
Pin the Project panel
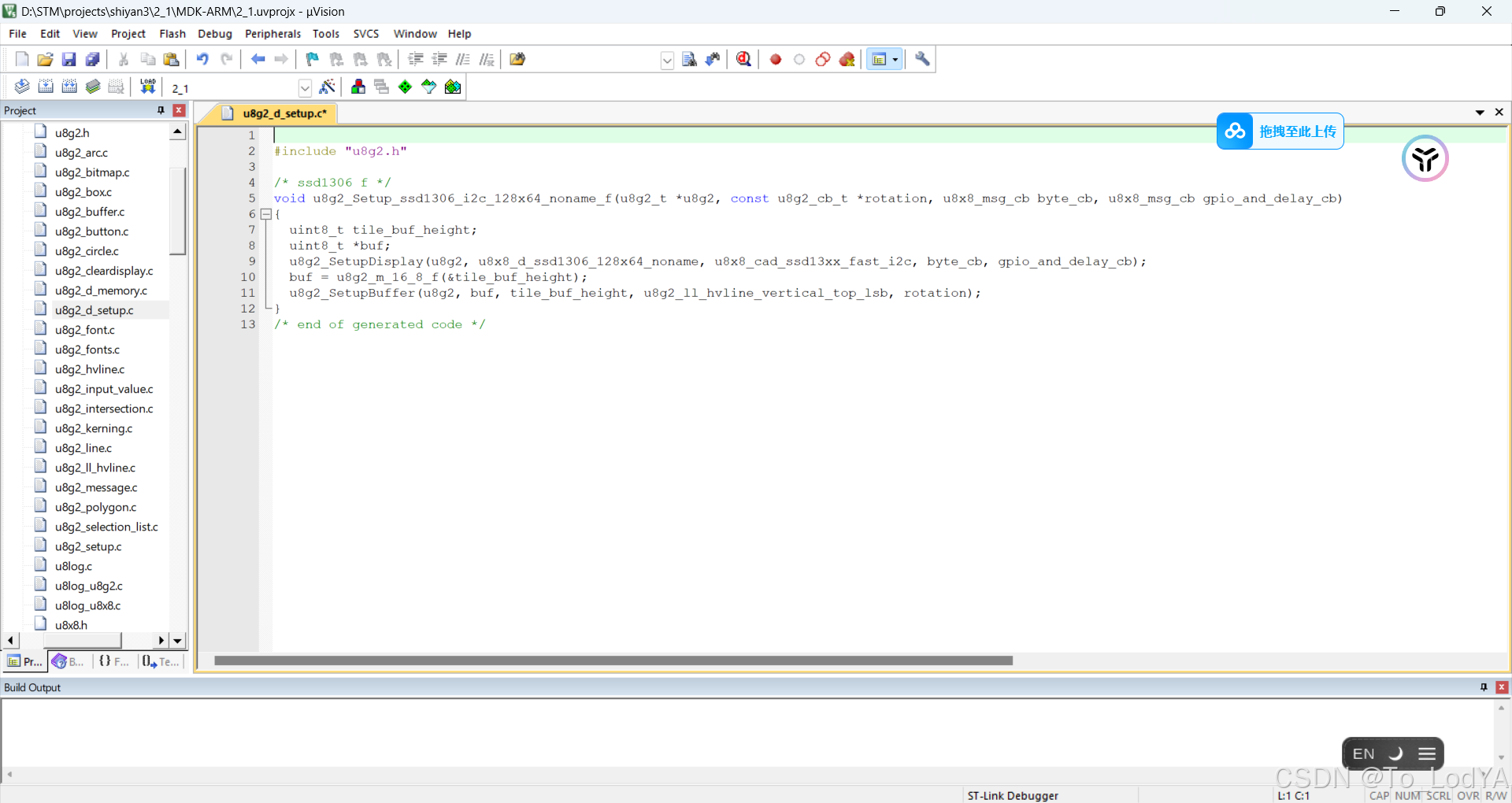pyautogui.click(x=161, y=110)
